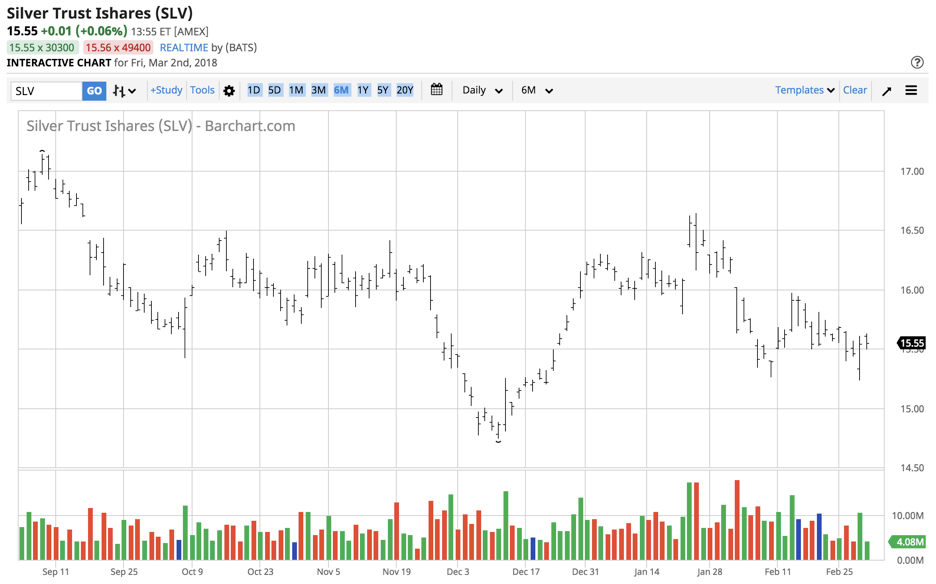Focus the SLV symbol input field
The width and height of the screenshot is (936, 584).
coord(46,91)
